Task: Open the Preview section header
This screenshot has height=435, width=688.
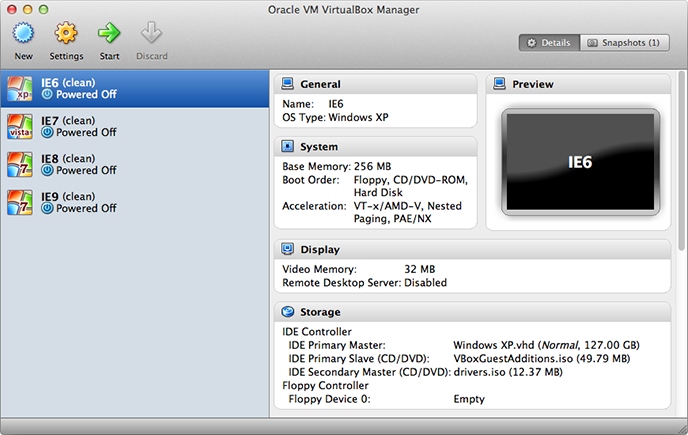Action: click(x=578, y=84)
